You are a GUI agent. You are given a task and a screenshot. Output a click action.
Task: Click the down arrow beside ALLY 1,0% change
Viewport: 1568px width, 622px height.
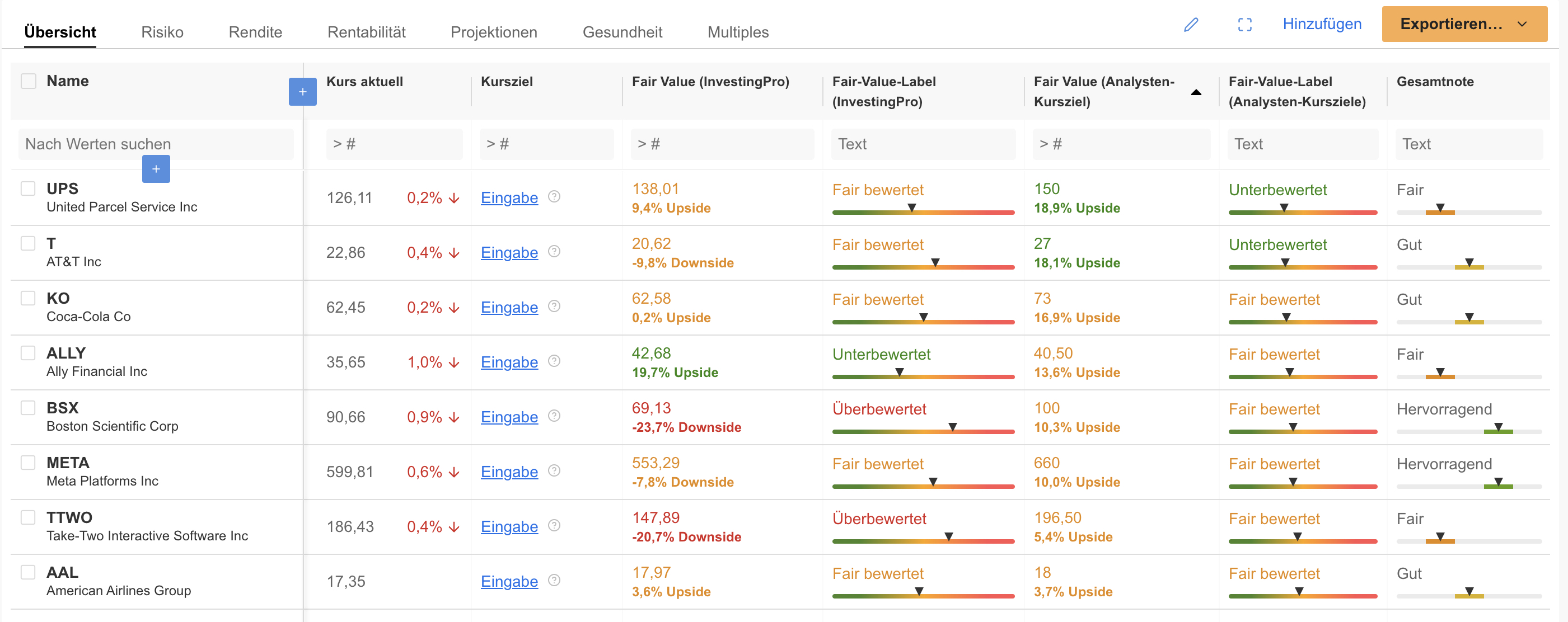click(453, 362)
